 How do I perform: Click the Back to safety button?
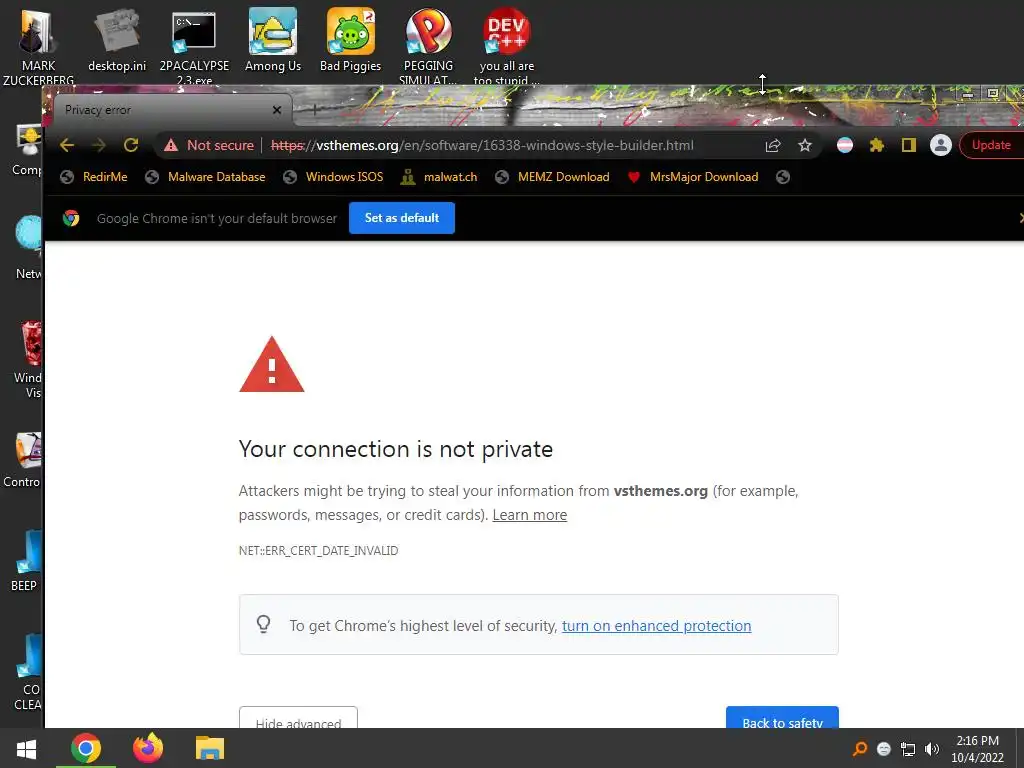782,718
